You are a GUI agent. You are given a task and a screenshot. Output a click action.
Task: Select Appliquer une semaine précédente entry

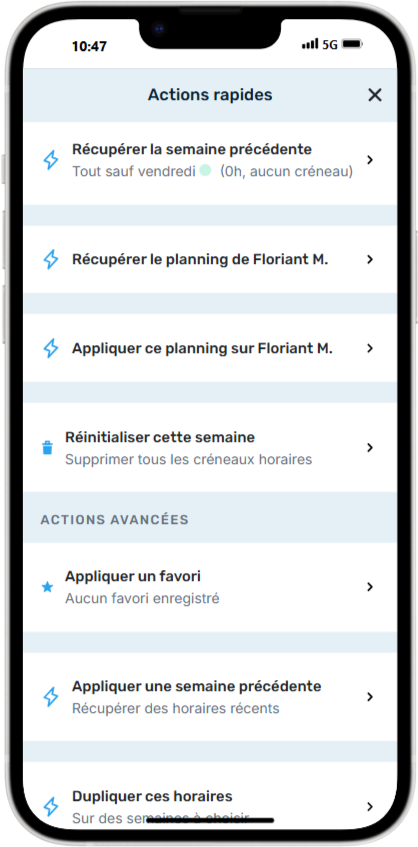(x=210, y=697)
